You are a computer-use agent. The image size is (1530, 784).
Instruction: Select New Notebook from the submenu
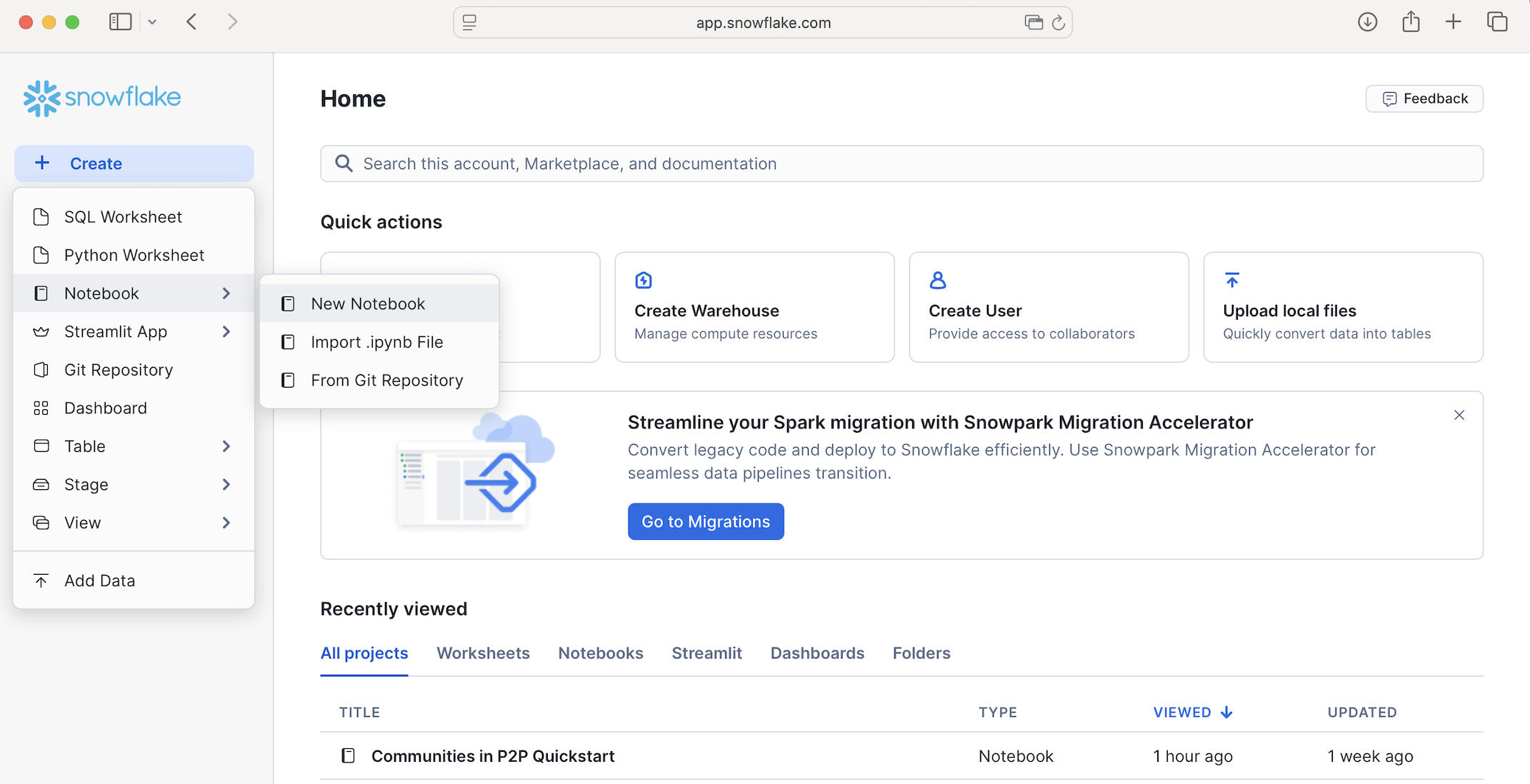pos(368,303)
